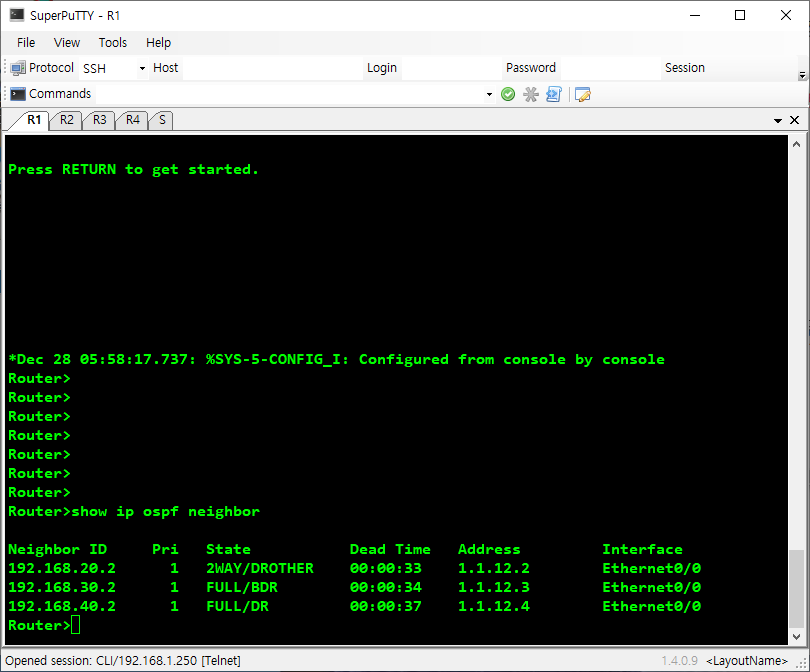Expand the Commands history dropdown arrow
The image size is (810, 672).
pyautogui.click(x=489, y=95)
